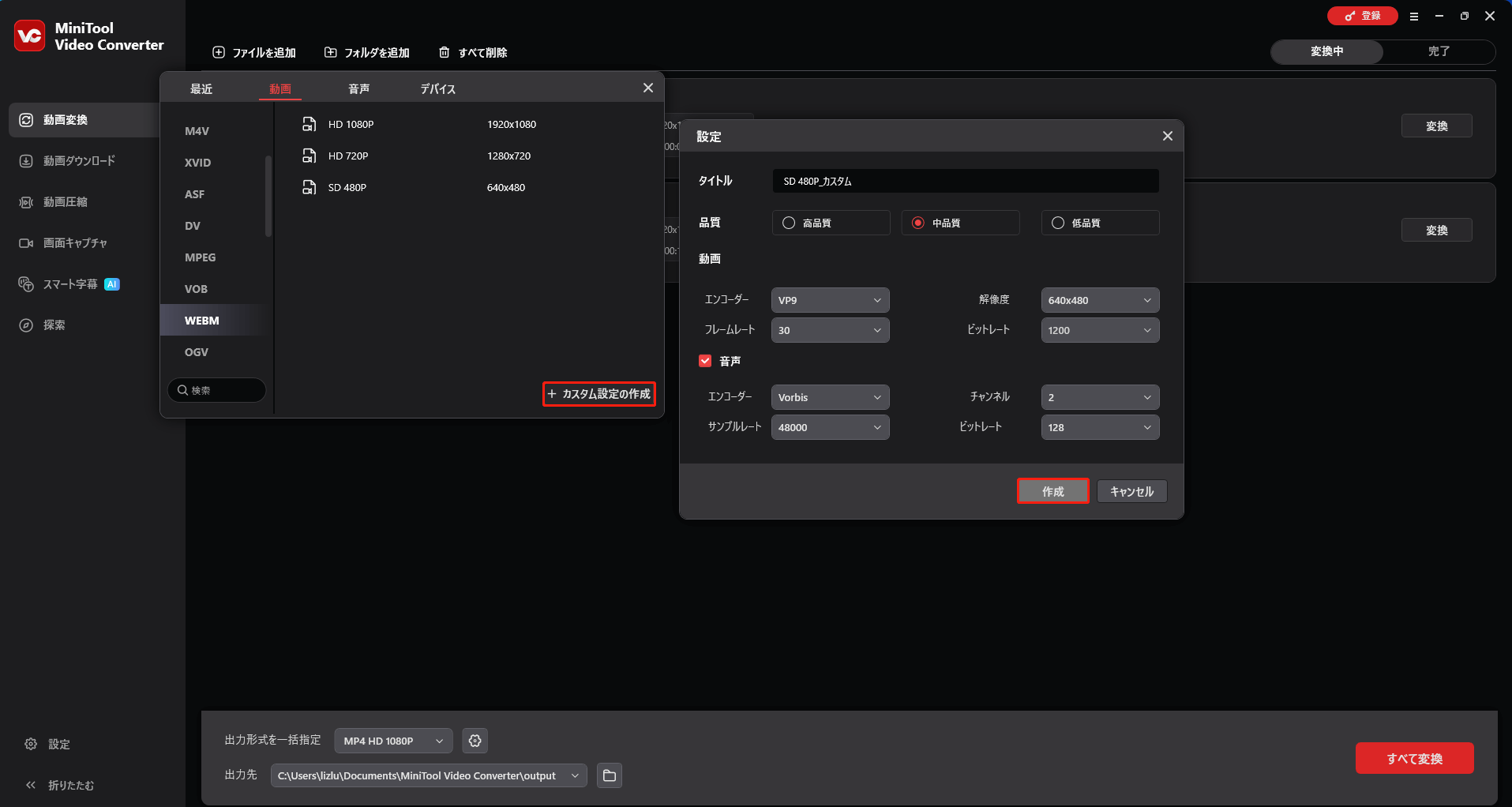1512x807 pixels.
Task: Click the すべて削除 trash icon
Action: click(445, 52)
